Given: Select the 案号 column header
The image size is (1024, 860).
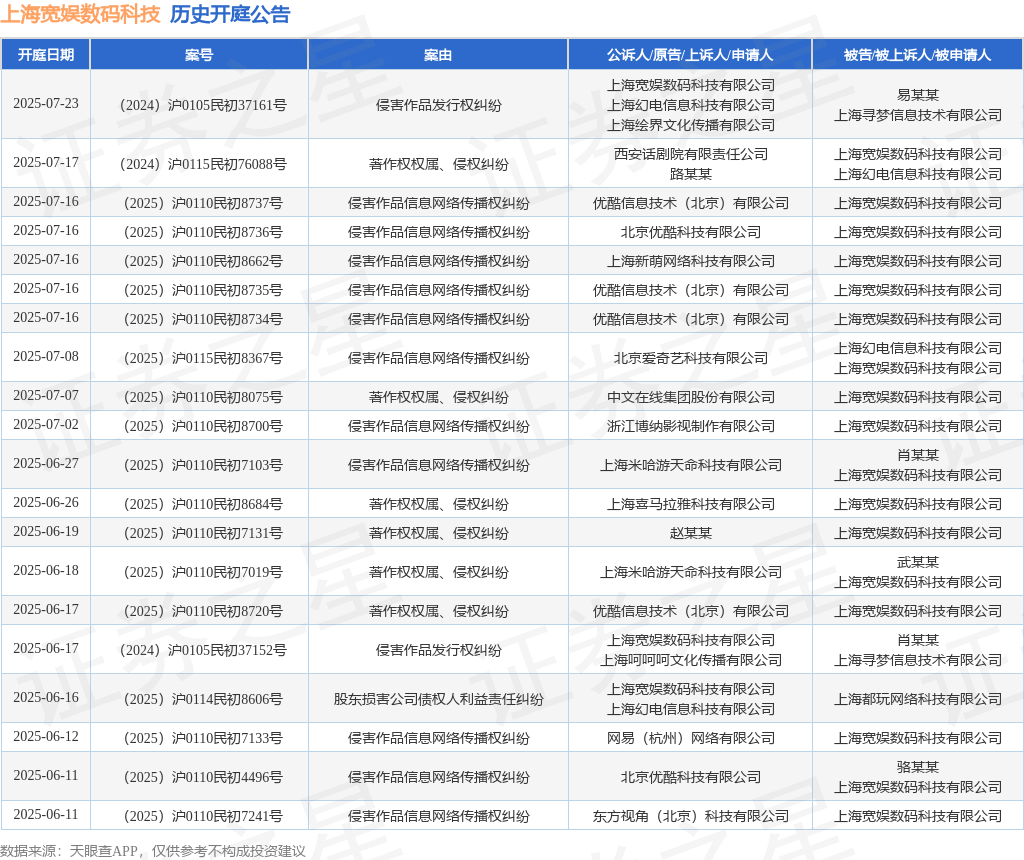Looking at the screenshot, I should pyautogui.click(x=199, y=55).
